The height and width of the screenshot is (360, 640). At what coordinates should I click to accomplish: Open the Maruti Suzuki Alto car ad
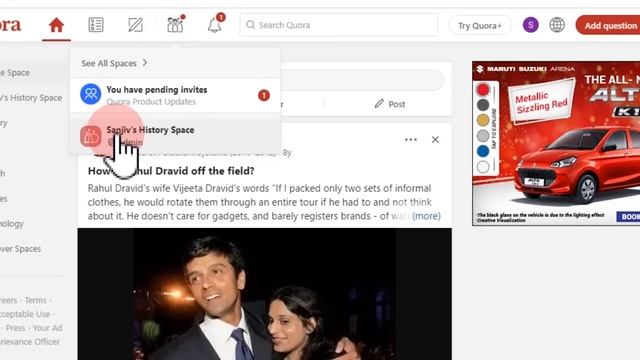(556, 143)
